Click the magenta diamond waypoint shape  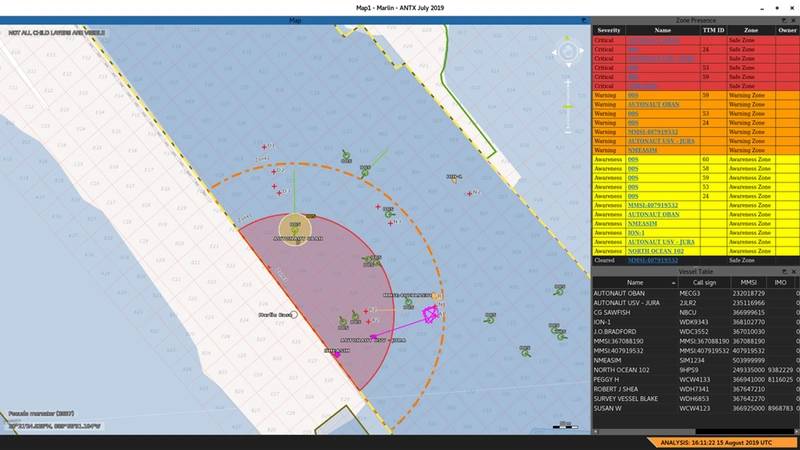(431, 314)
